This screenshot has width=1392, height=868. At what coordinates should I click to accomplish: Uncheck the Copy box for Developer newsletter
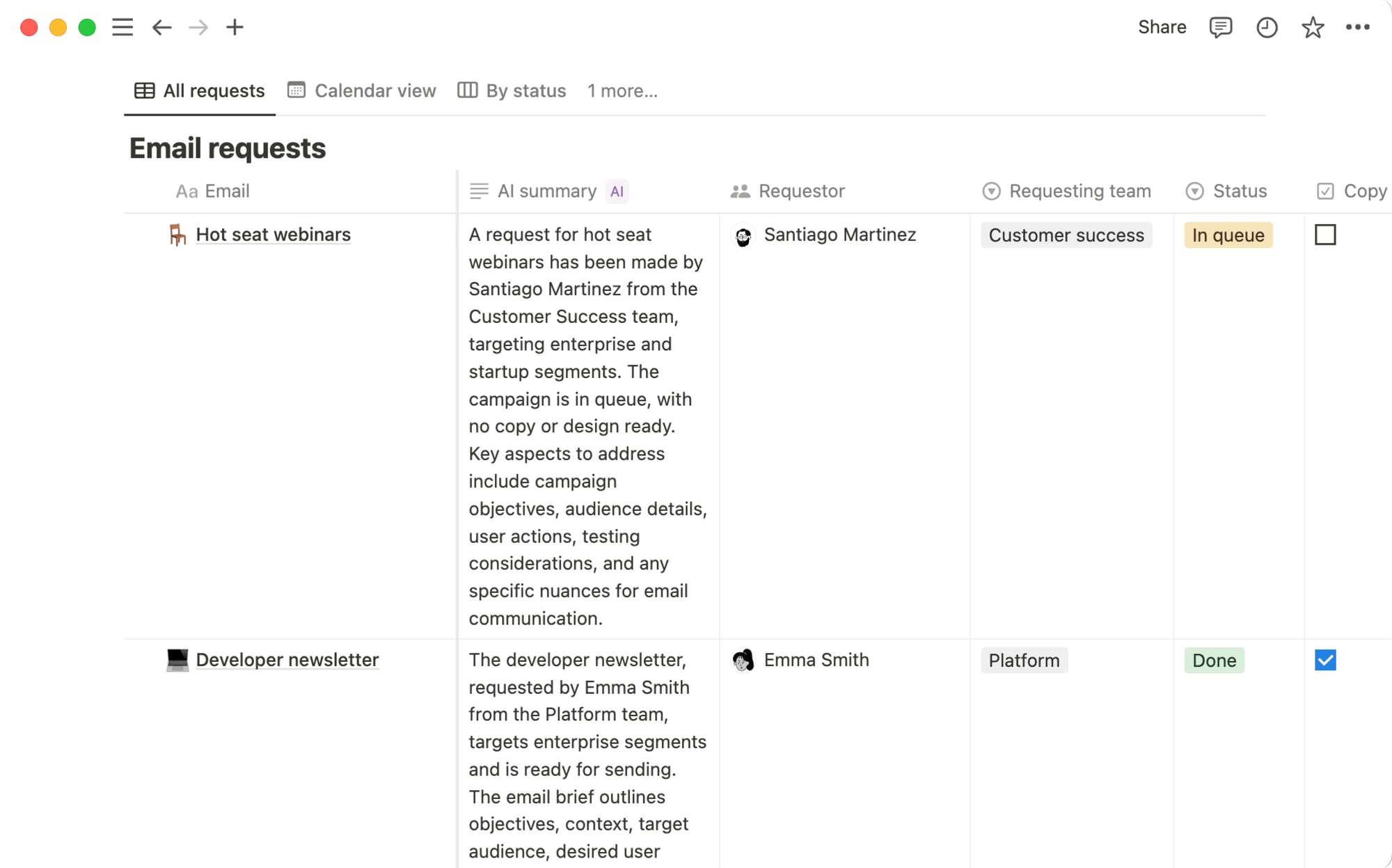1325,660
